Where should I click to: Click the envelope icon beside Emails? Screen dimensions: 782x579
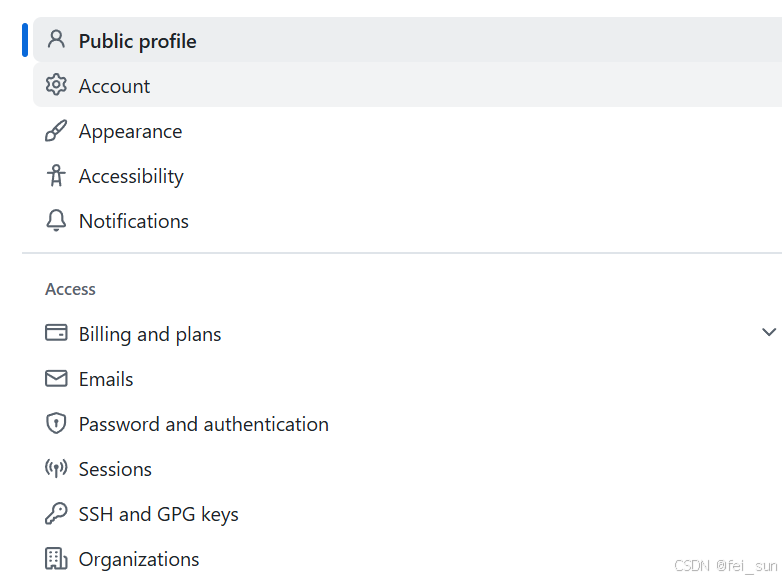(56, 379)
